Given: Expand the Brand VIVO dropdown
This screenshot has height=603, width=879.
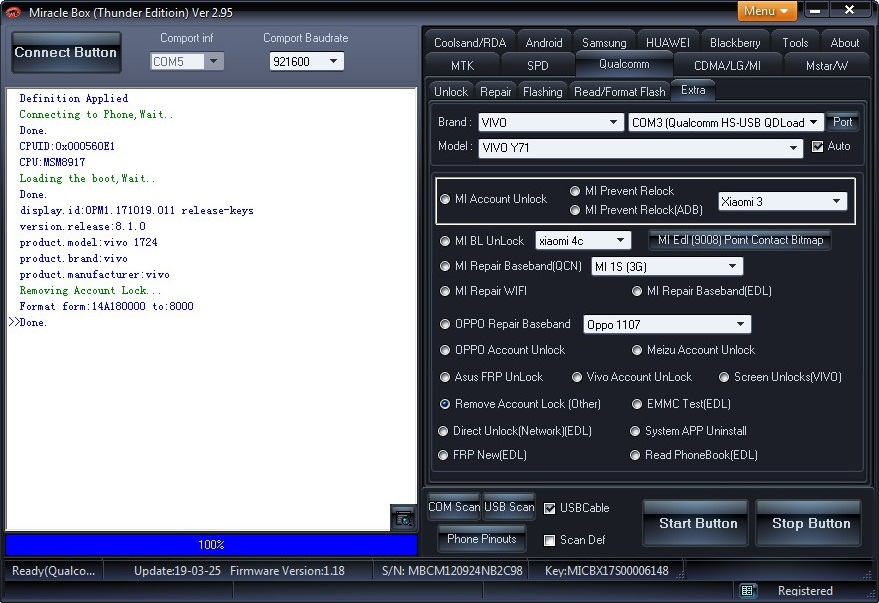Looking at the screenshot, I should tap(550, 122).
